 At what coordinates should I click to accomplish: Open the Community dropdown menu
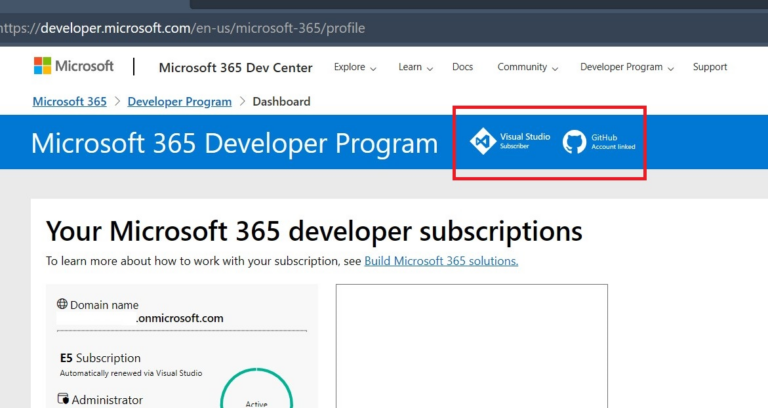click(528, 67)
